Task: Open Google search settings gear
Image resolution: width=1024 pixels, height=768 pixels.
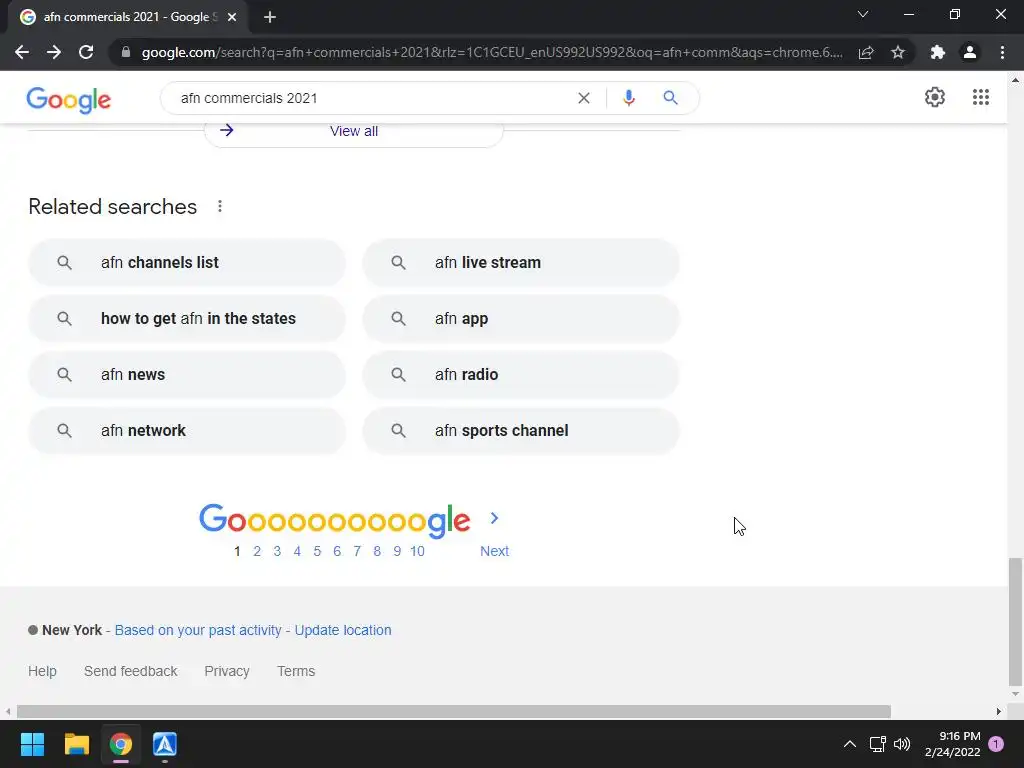Action: click(935, 97)
